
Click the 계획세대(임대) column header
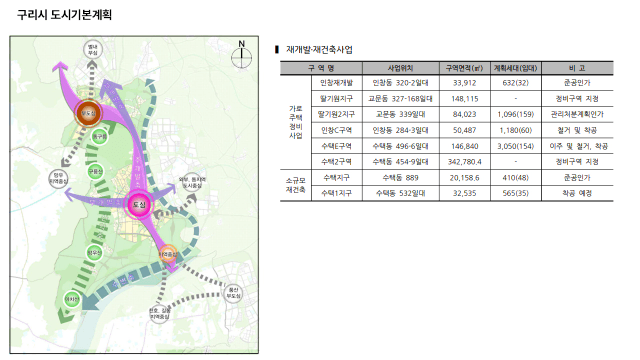coord(516,68)
